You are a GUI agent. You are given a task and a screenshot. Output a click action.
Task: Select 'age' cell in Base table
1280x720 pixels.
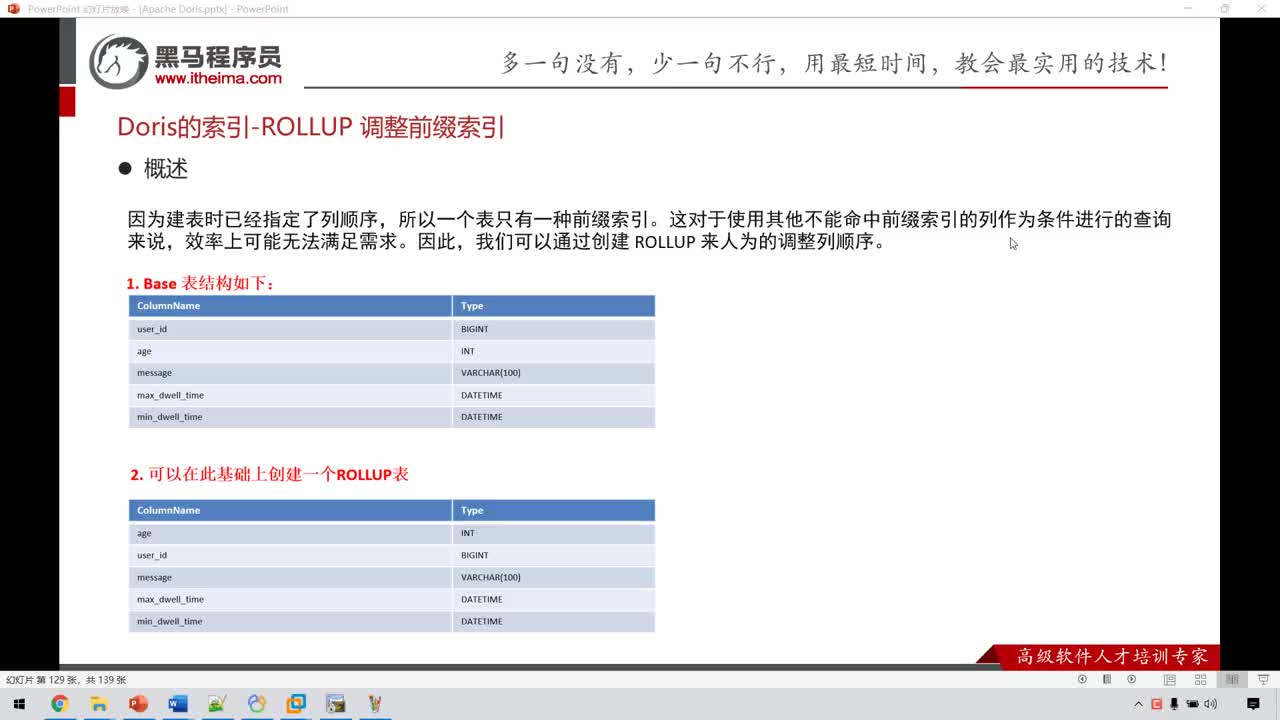pyautogui.click(x=290, y=351)
